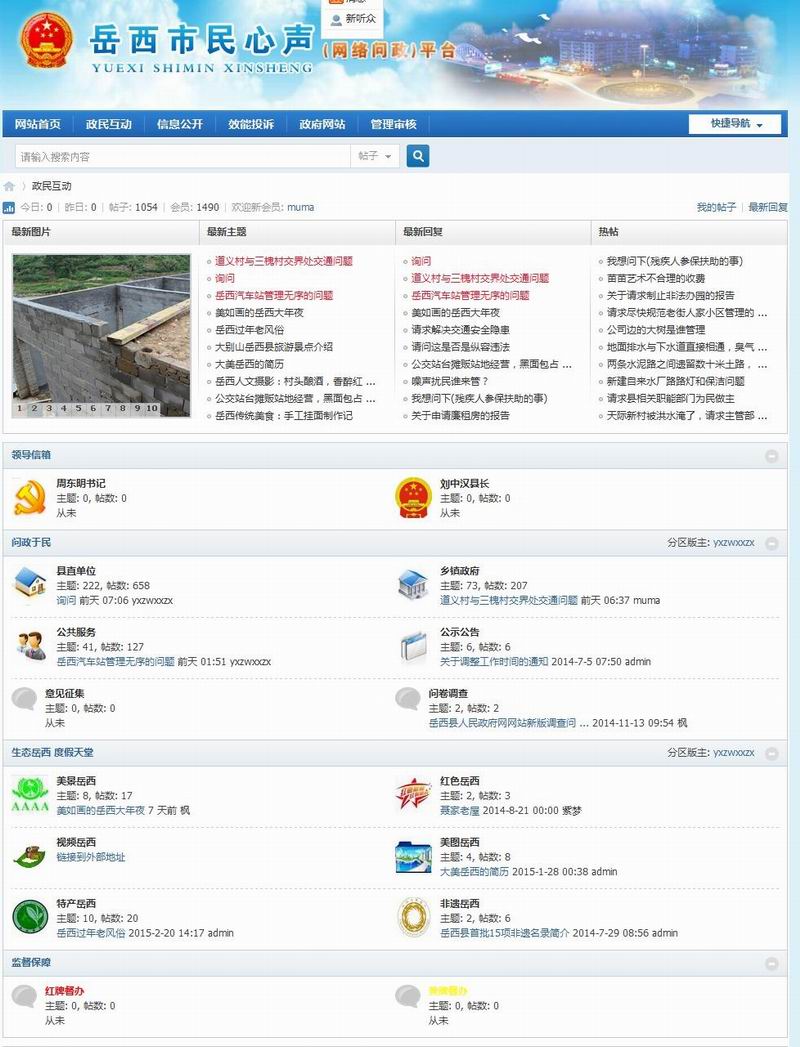Open the 我的帖子 link
Screen dimensions: 800x1047
coord(716,207)
